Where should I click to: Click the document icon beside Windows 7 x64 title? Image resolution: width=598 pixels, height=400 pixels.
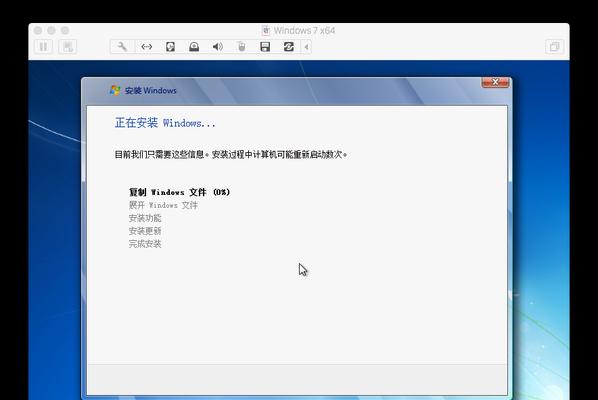click(x=266, y=31)
